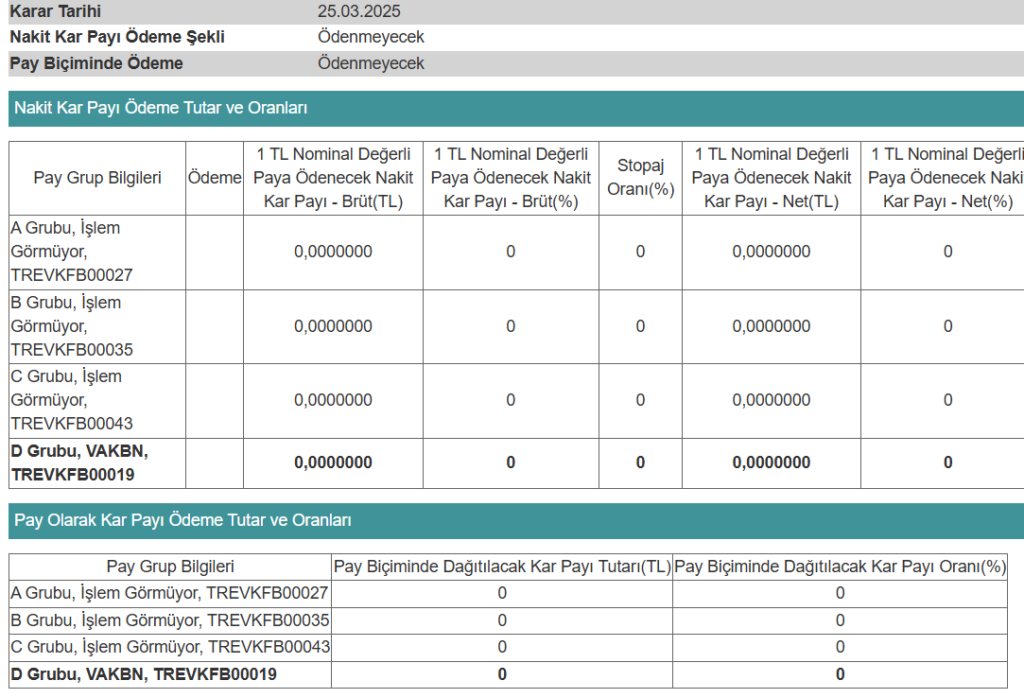This screenshot has height=698, width=1024.
Task: Click the Kar Payı - Brüt(TL) column header
Action: coord(333,178)
